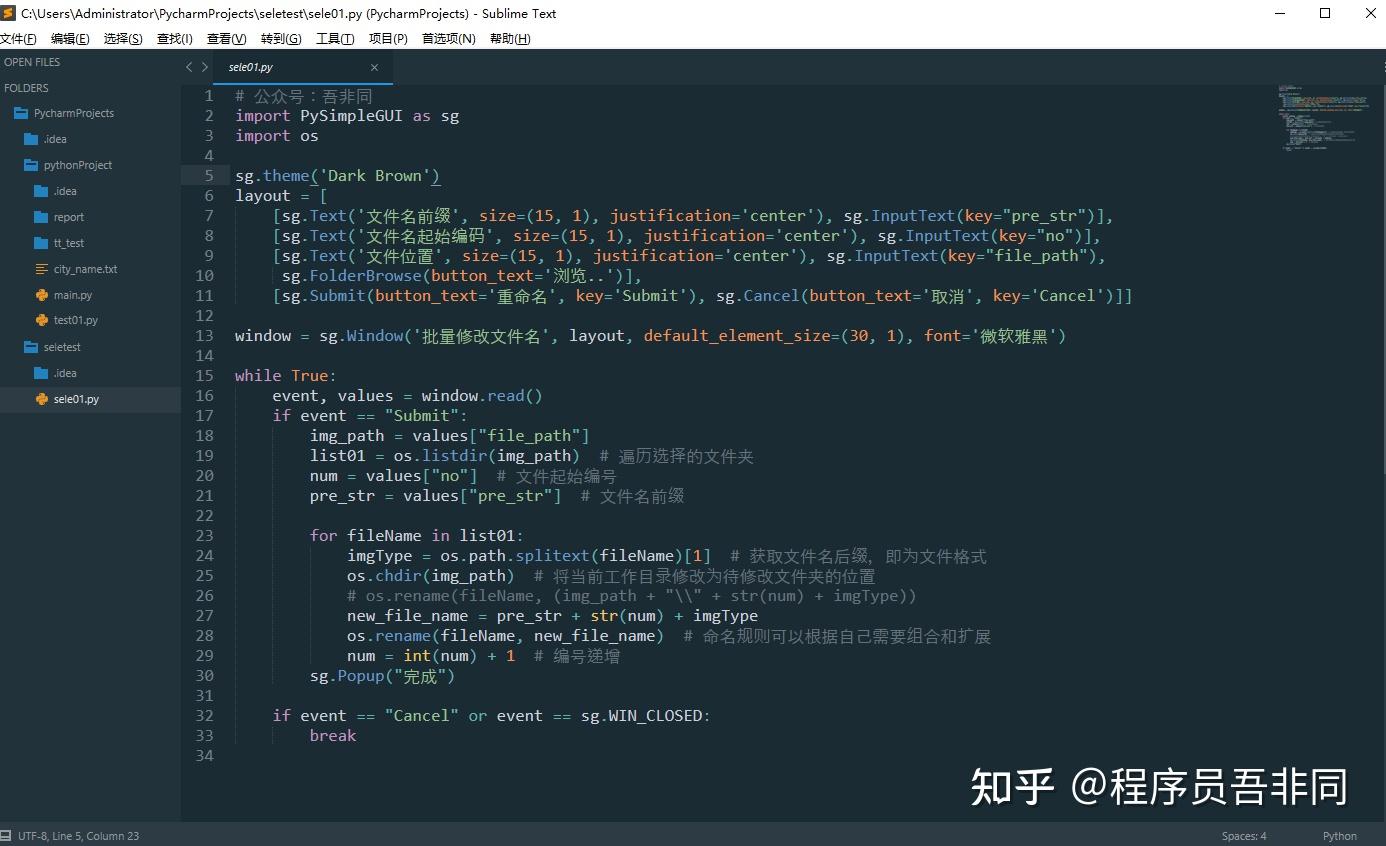The image size is (1386, 846).
Task: Open the 工具(T) menu
Action: [335, 38]
